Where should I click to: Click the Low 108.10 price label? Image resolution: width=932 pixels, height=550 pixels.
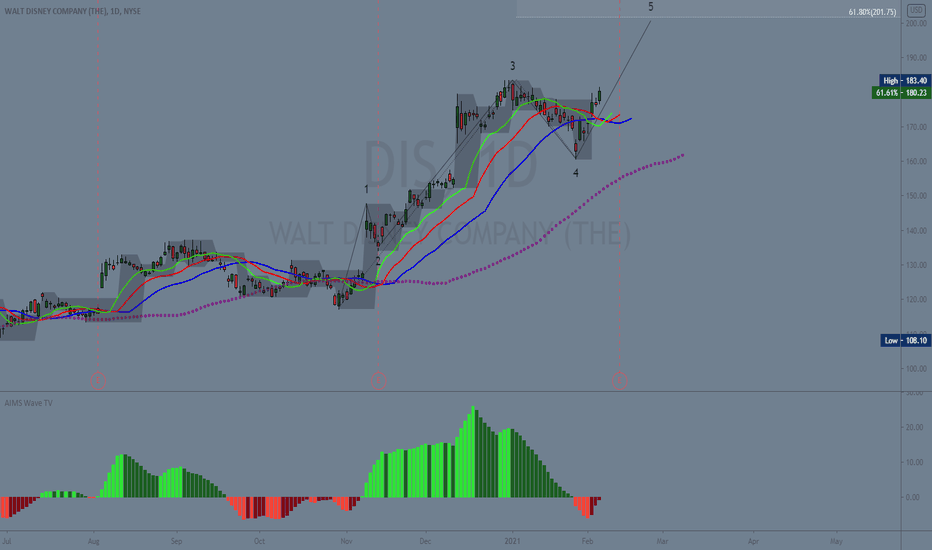pyautogui.click(x=905, y=340)
